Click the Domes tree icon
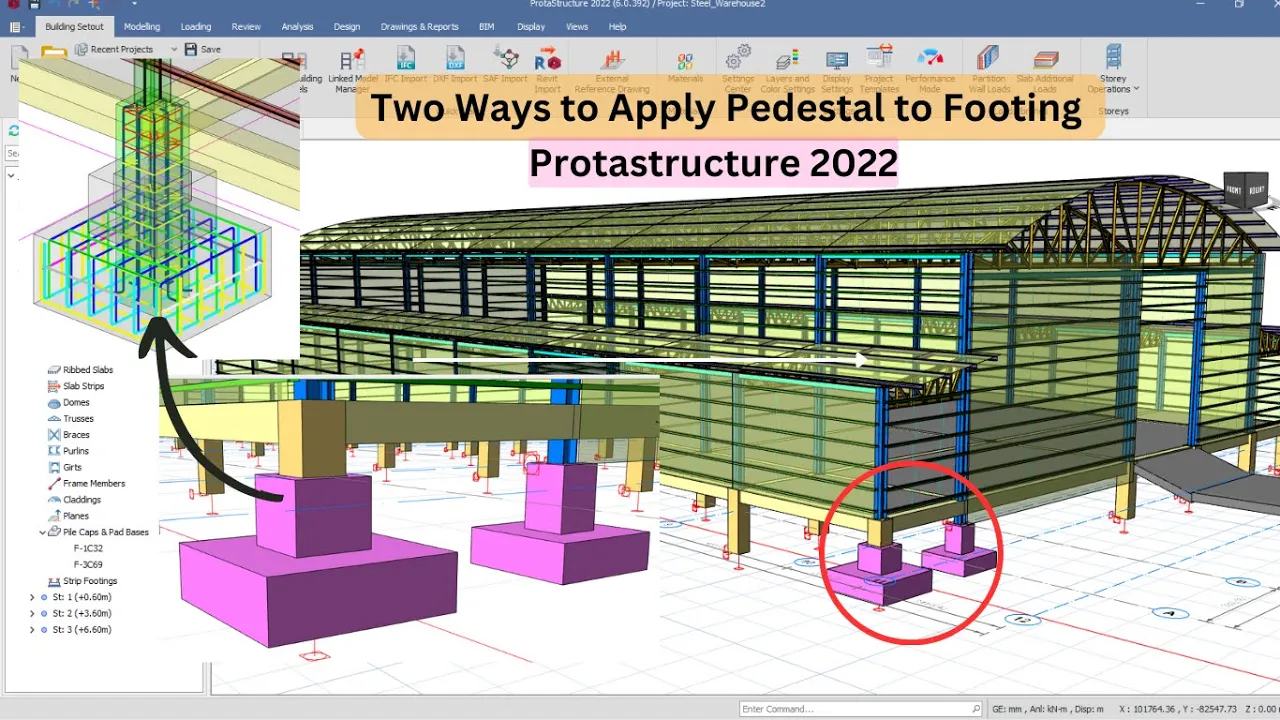Image resolution: width=1280 pixels, height=720 pixels. 54,402
